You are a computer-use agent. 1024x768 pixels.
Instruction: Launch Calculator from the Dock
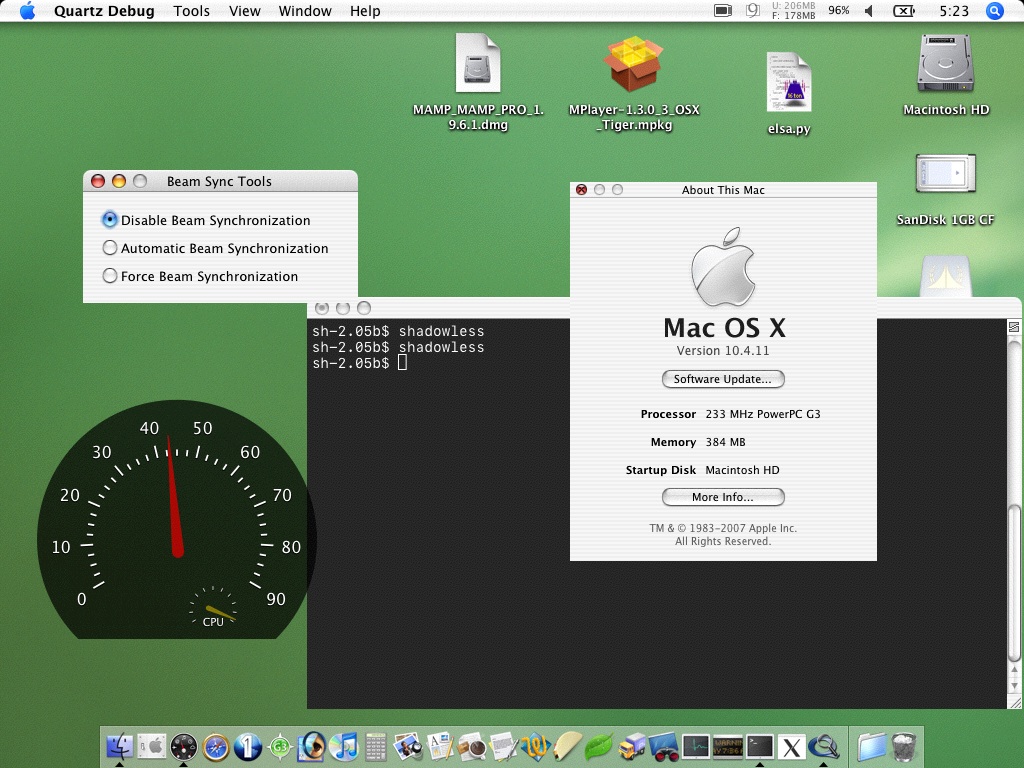(376, 746)
